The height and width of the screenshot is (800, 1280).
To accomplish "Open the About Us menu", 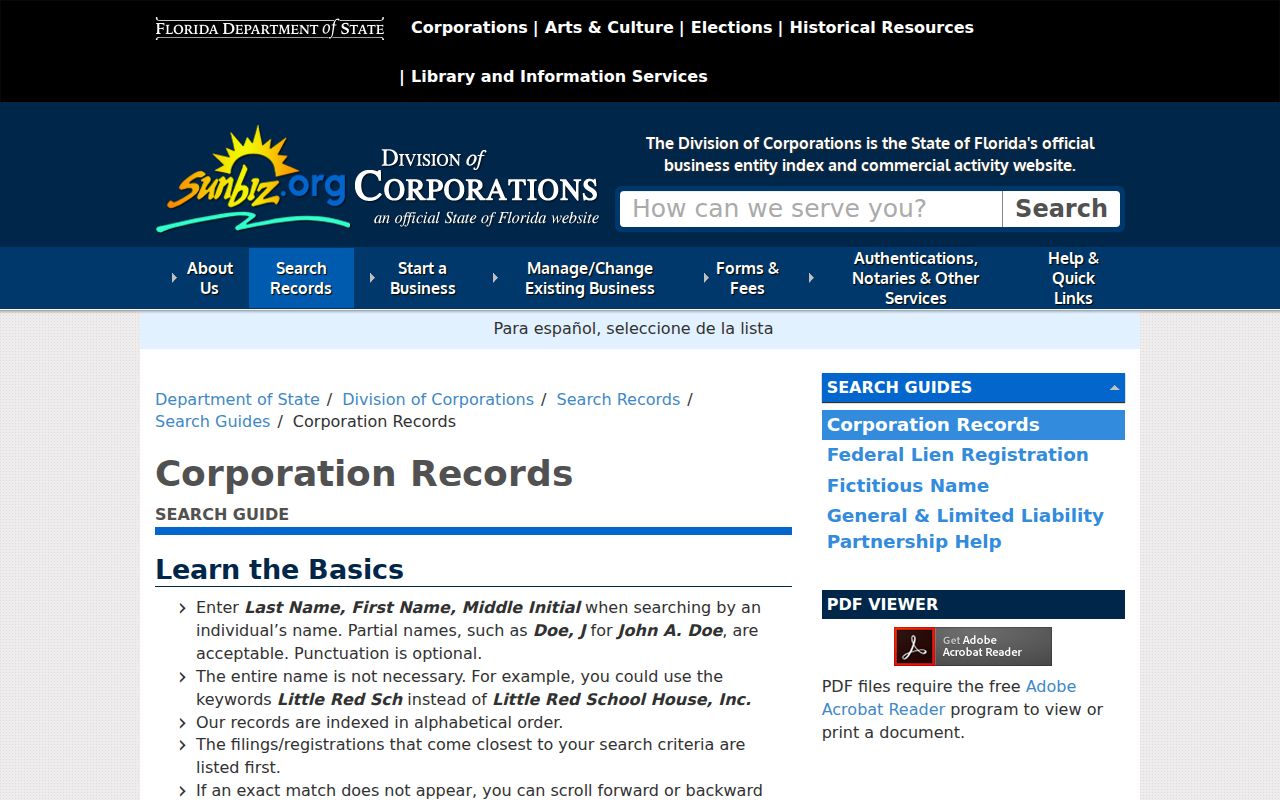I will (x=209, y=278).
